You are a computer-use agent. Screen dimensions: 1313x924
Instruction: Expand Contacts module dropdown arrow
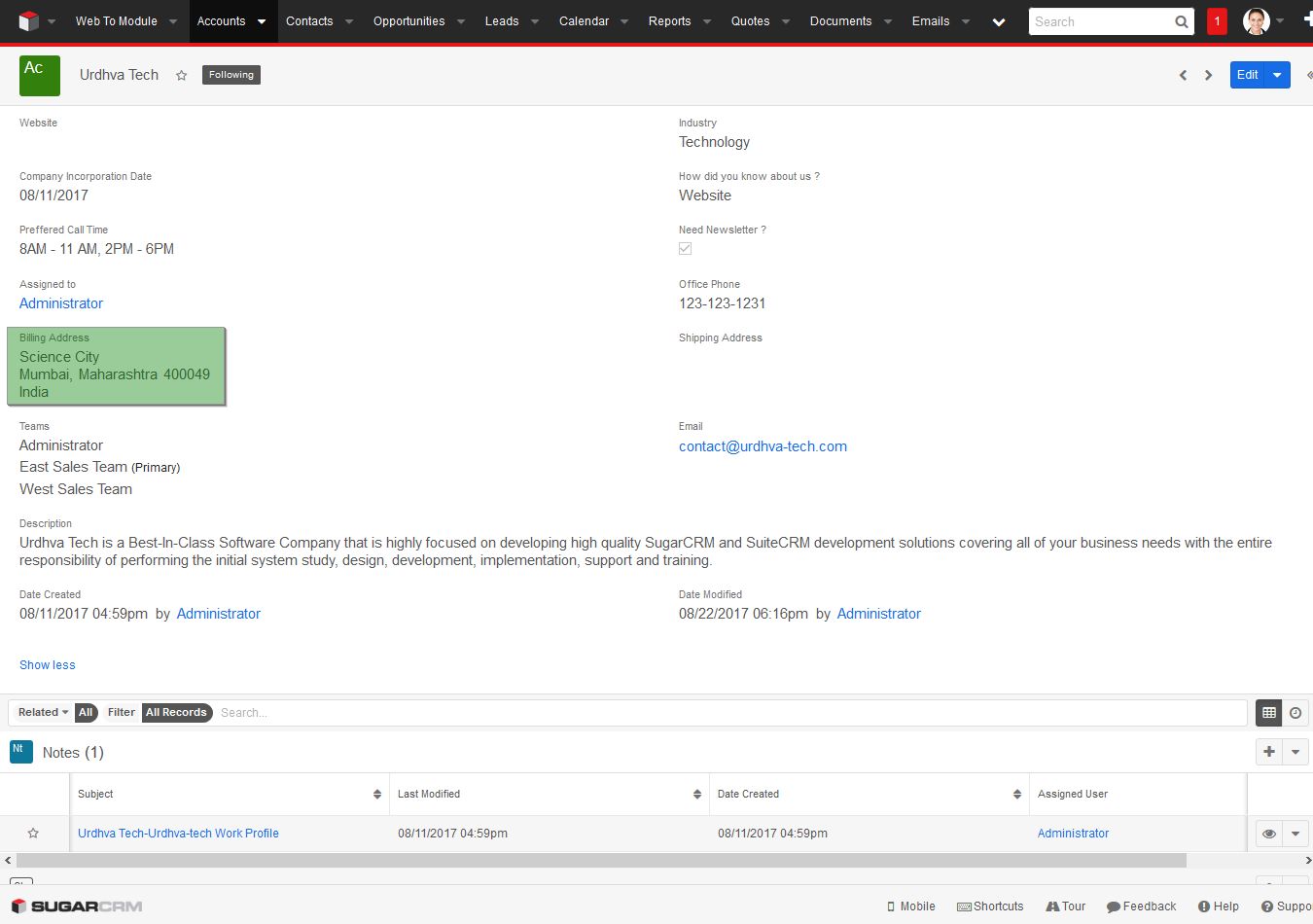click(349, 21)
